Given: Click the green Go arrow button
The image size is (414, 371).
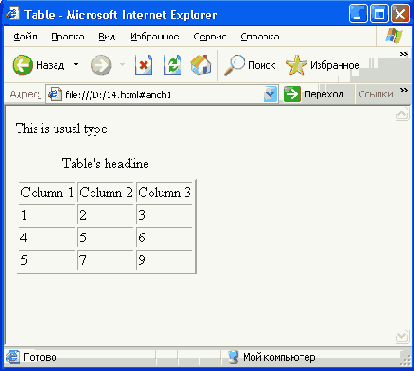Looking at the screenshot, I should [x=292, y=94].
